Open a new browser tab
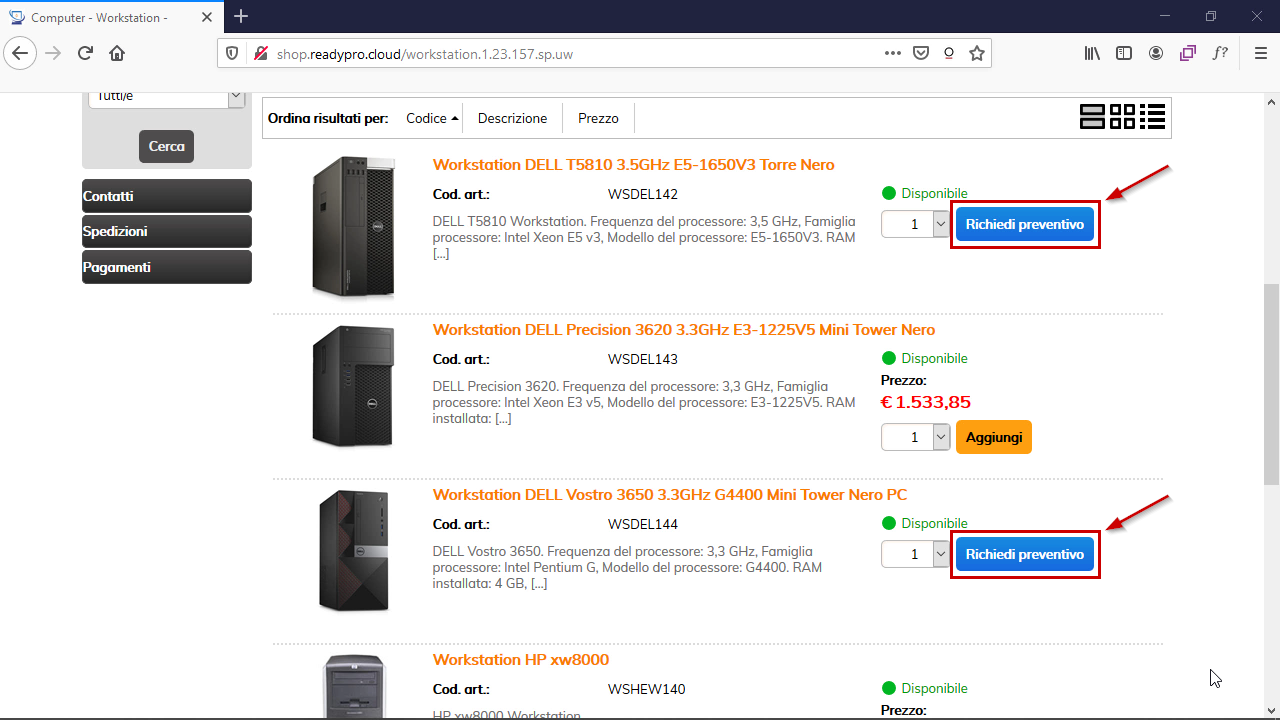Viewport: 1280px width, 720px height. (241, 17)
